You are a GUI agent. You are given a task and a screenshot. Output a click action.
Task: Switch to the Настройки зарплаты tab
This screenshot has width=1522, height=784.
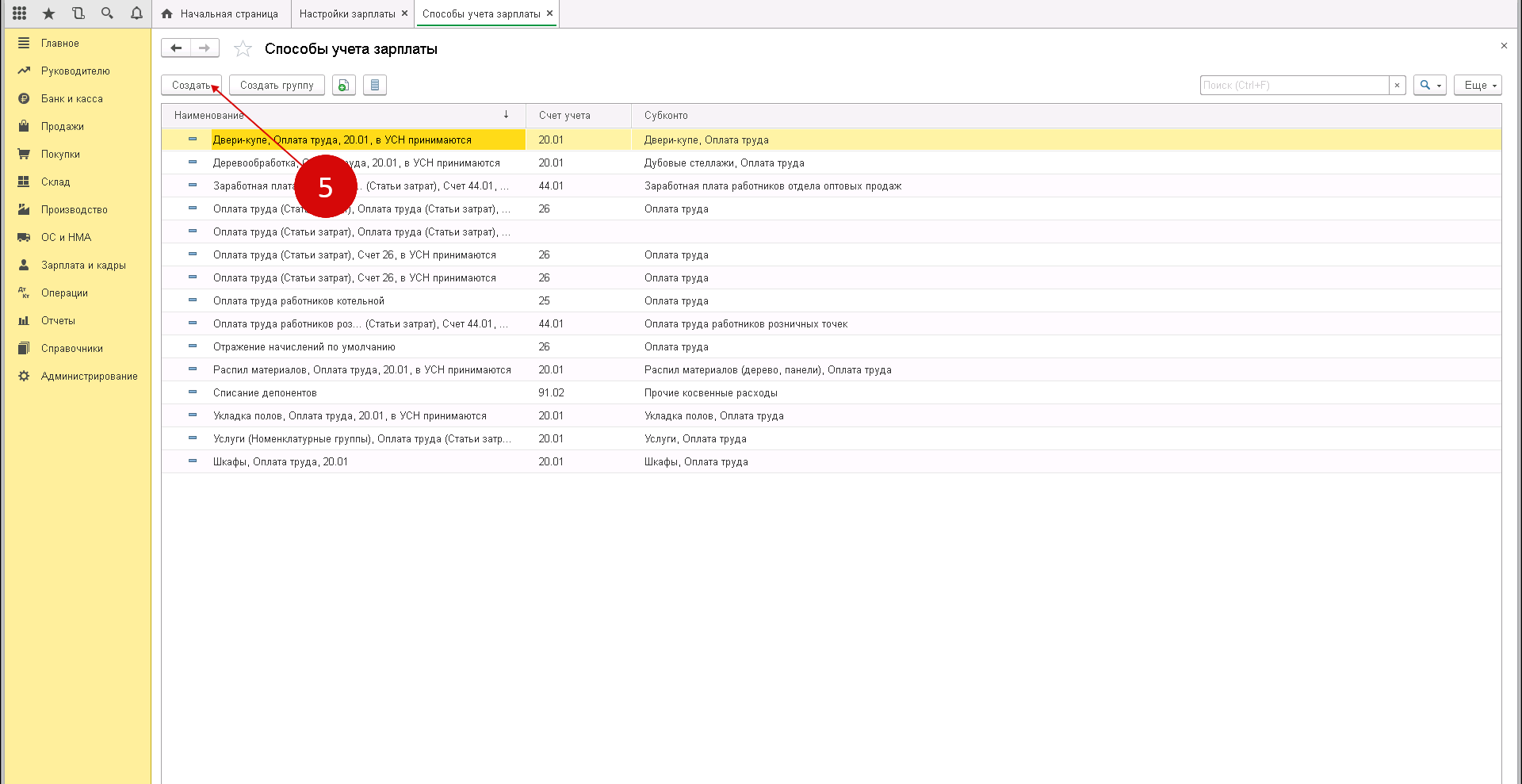(347, 13)
